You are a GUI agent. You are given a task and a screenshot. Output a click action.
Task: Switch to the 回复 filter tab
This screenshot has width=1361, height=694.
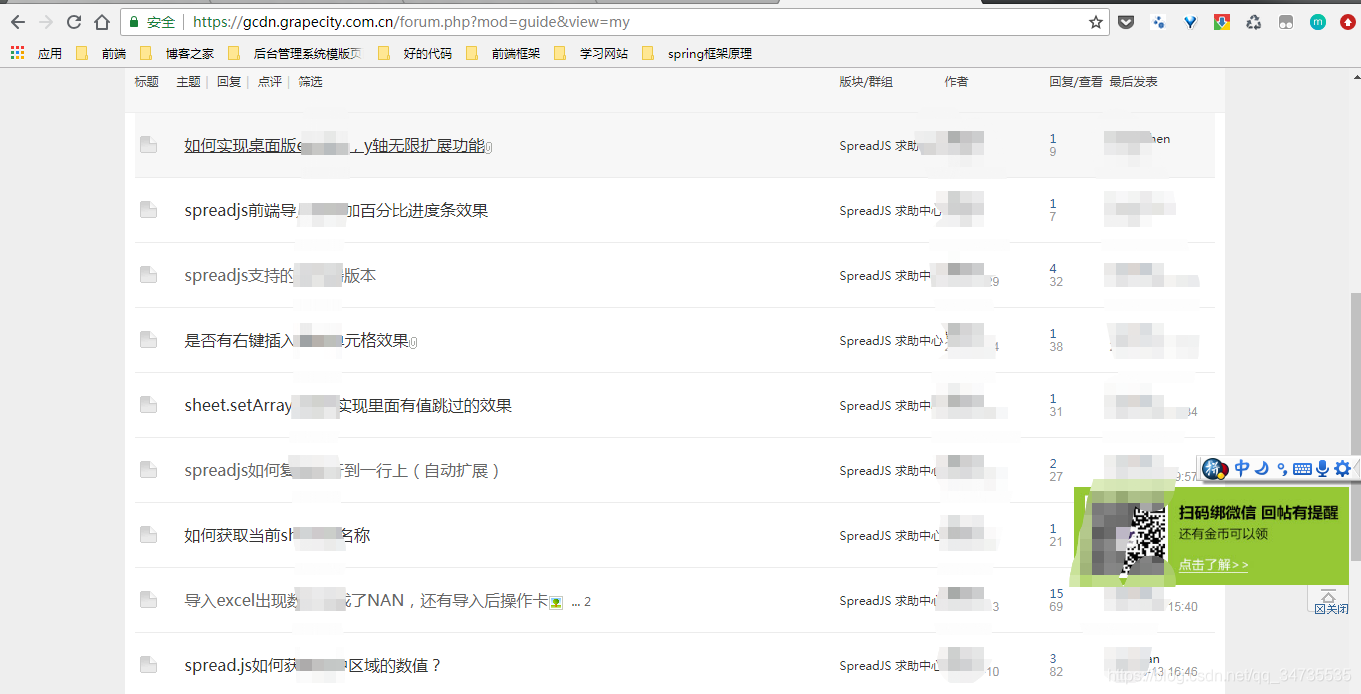(x=229, y=82)
